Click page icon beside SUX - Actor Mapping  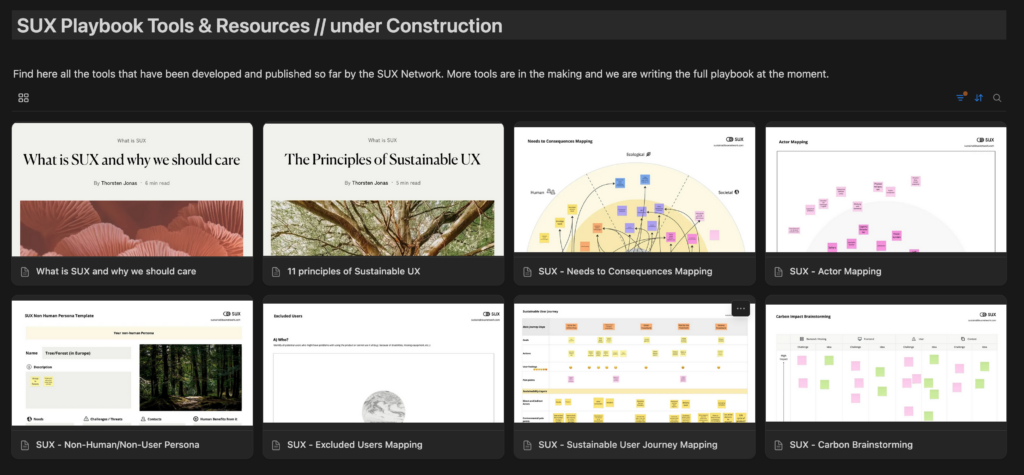pos(778,271)
